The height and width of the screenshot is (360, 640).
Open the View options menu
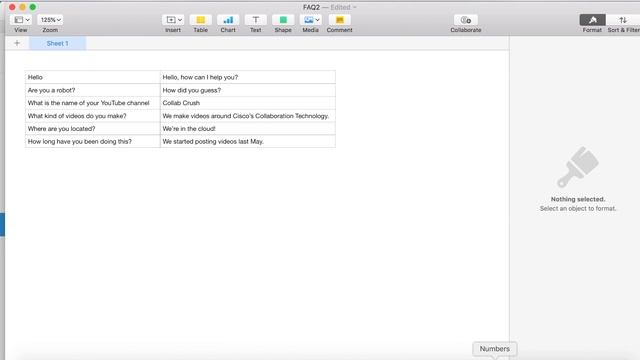21,20
